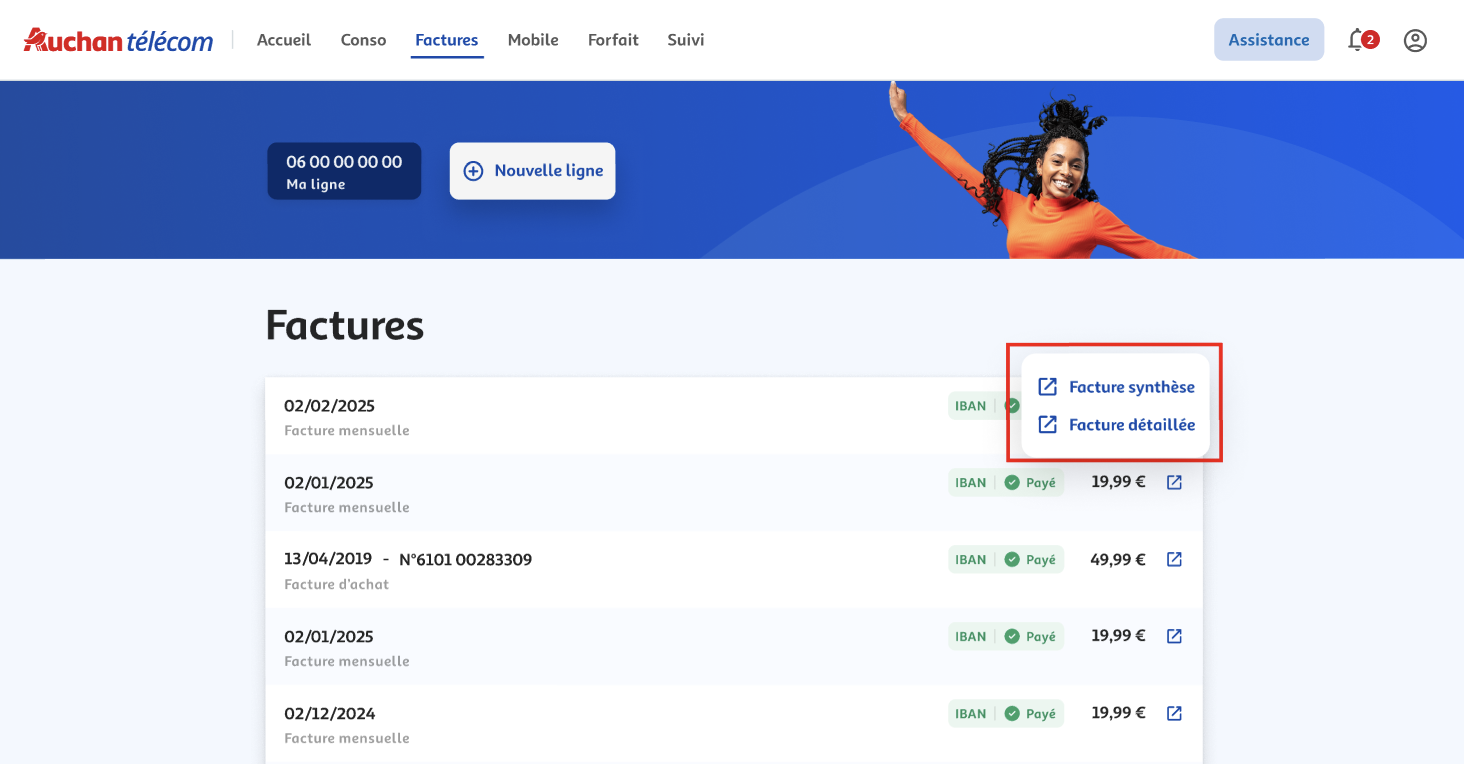Navigate to the Suivi tab
Viewport: 1464px width, 764px height.
686,40
